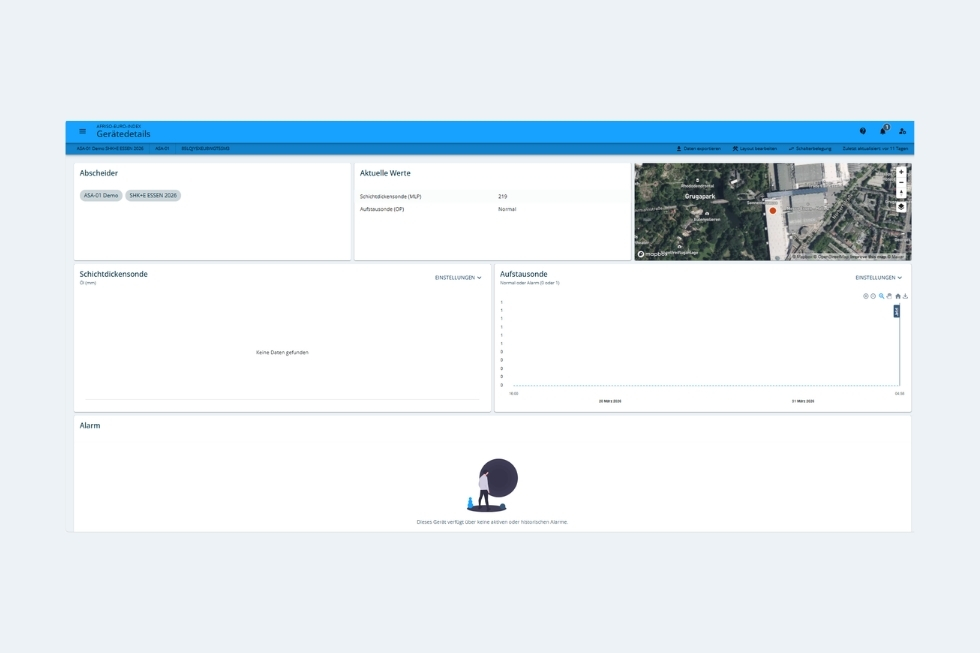Zoom in on the map

(901, 172)
